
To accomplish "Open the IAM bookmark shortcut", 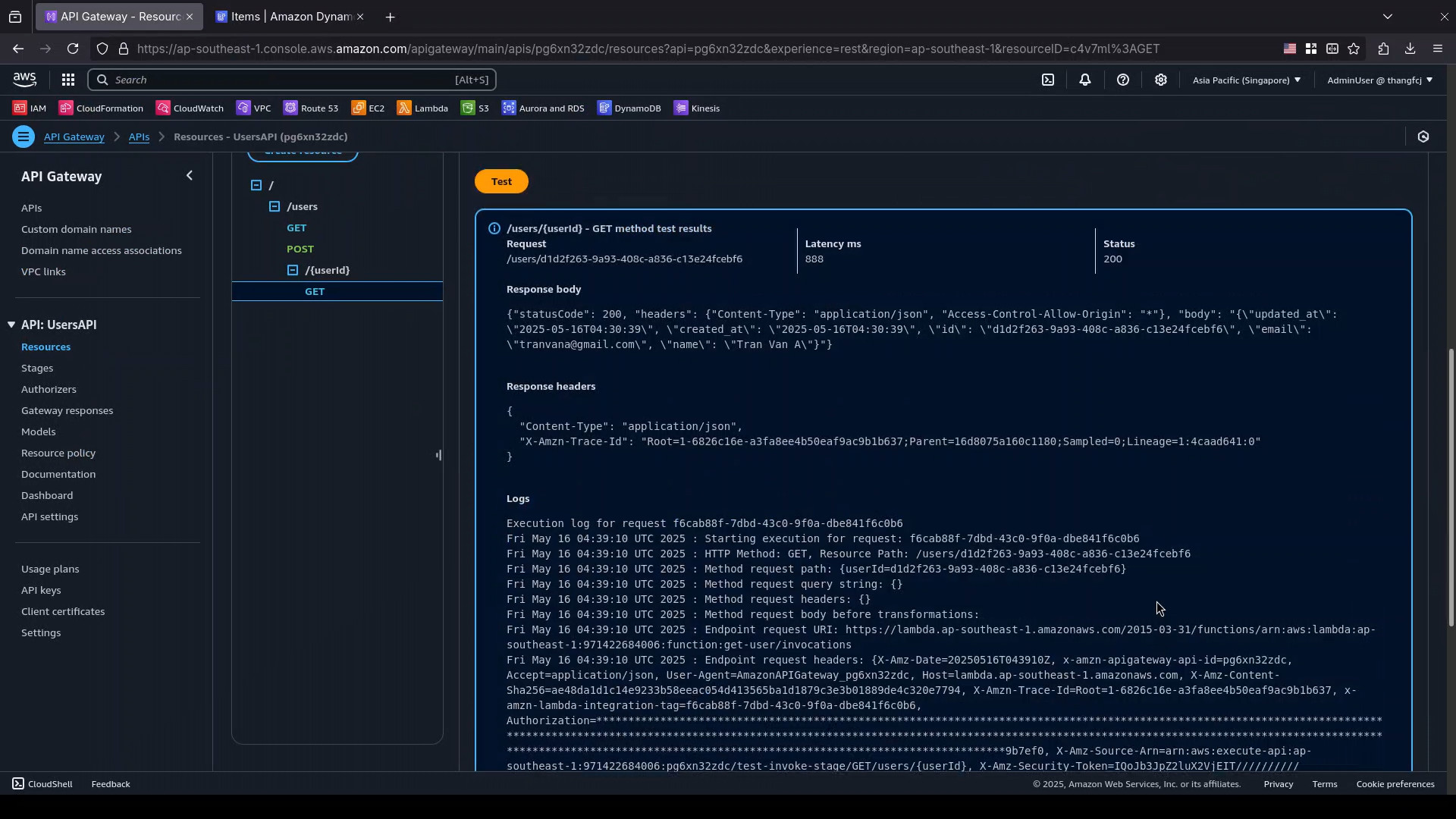I will (x=30, y=108).
